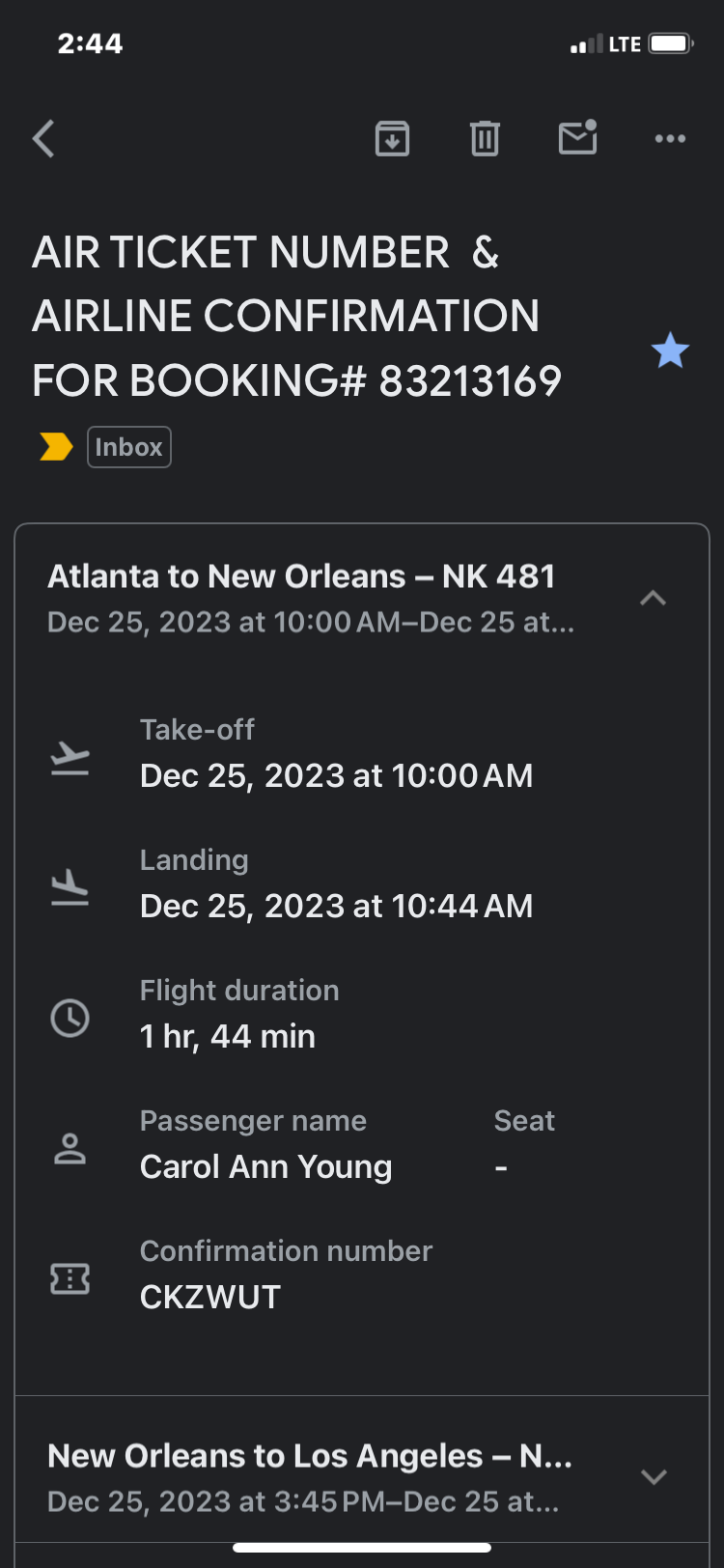Viewport: 724px width, 1568px height.
Task: Archive this email
Action: [392, 139]
